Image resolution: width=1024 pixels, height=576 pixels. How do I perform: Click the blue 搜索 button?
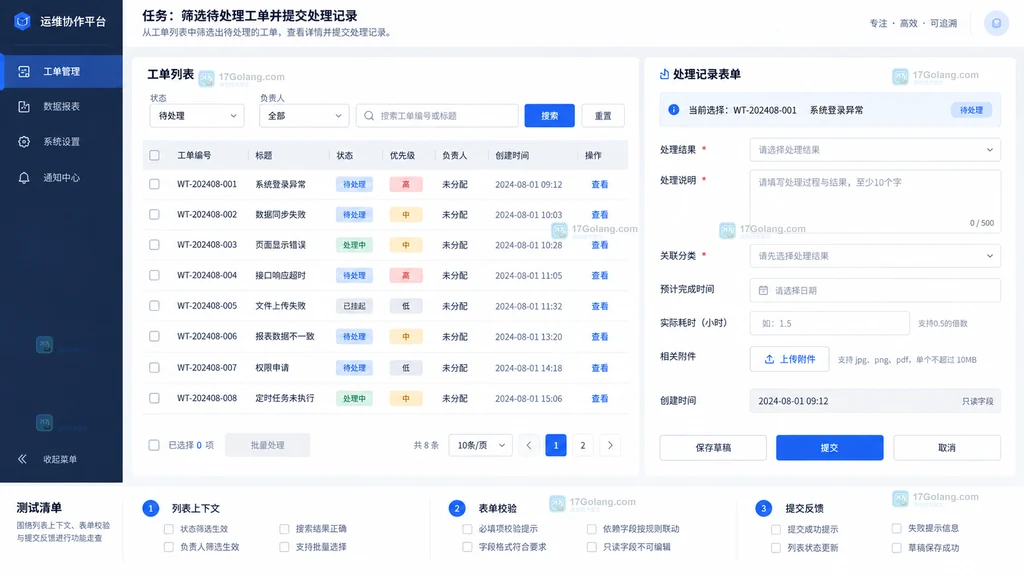(x=549, y=116)
